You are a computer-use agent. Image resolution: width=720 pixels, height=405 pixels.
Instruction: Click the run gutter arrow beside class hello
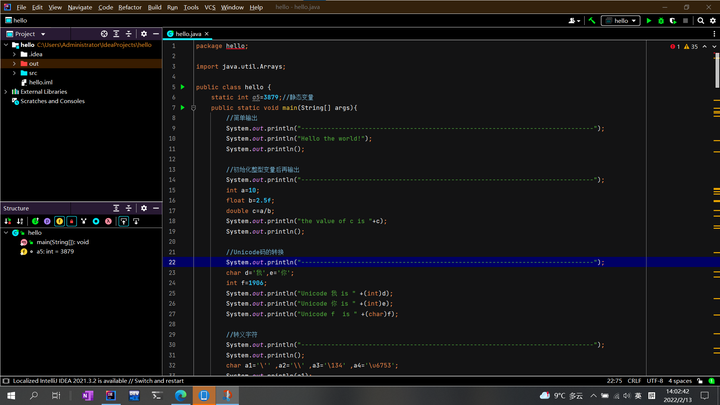point(183,87)
